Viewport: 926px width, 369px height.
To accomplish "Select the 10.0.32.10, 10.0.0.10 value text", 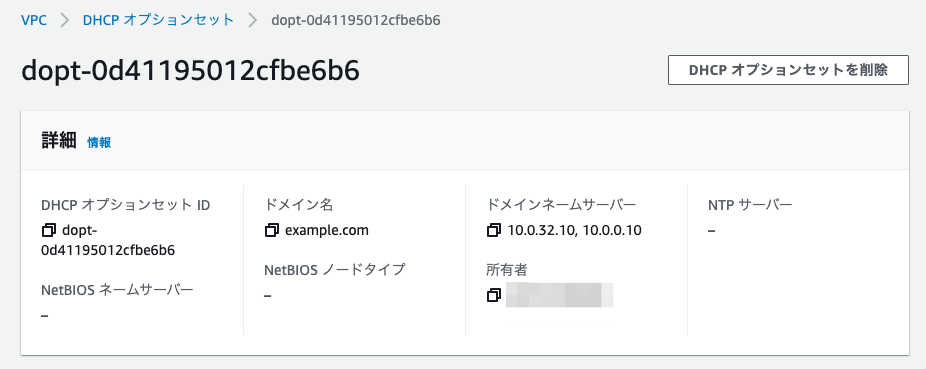I will pyautogui.click(x=575, y=230).
